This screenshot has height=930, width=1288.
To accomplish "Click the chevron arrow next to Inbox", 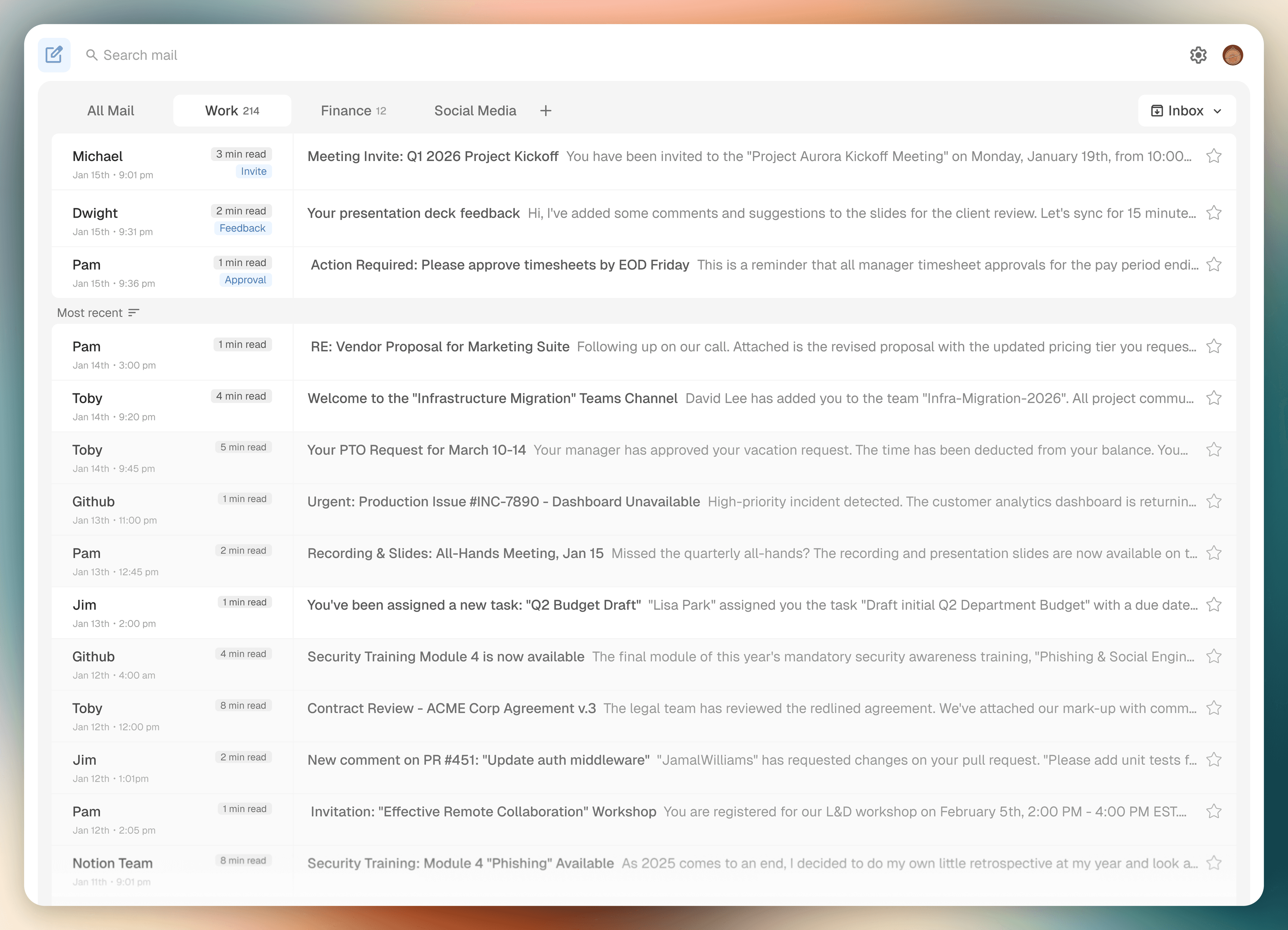I will coord(1217,111).
